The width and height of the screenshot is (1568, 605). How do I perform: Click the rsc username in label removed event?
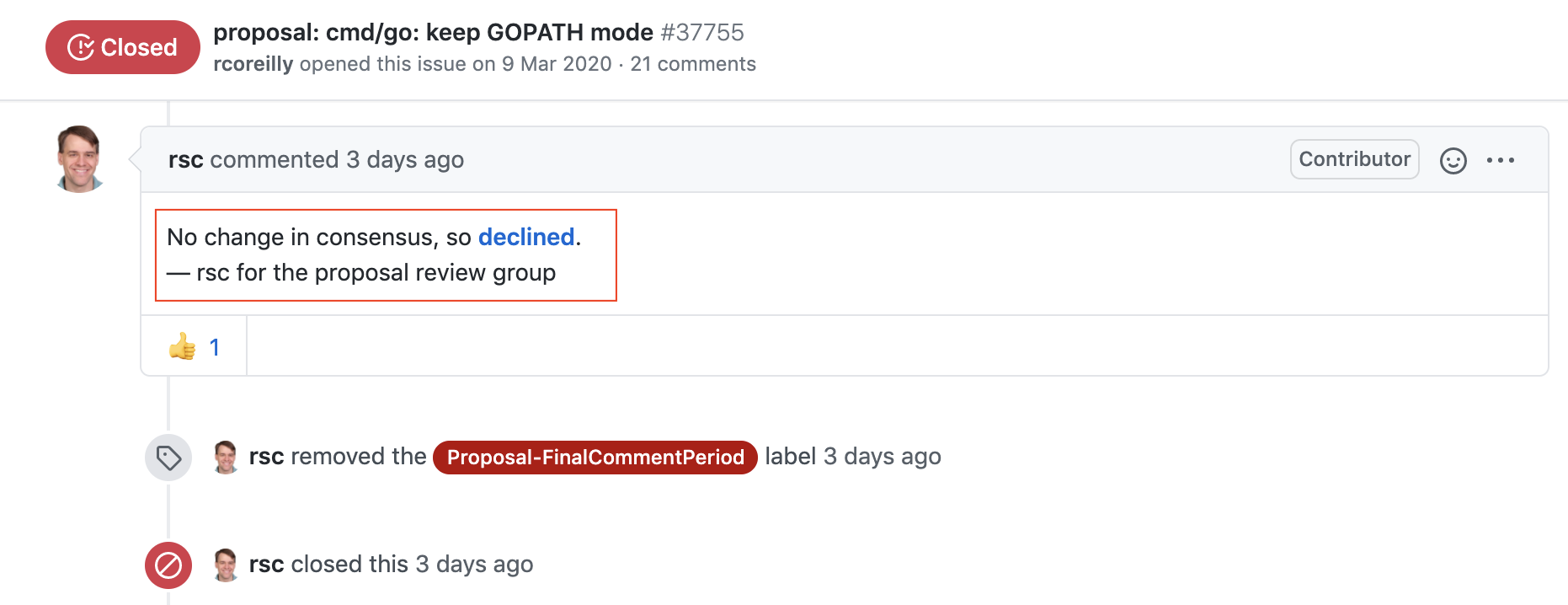tap(266, 457)
